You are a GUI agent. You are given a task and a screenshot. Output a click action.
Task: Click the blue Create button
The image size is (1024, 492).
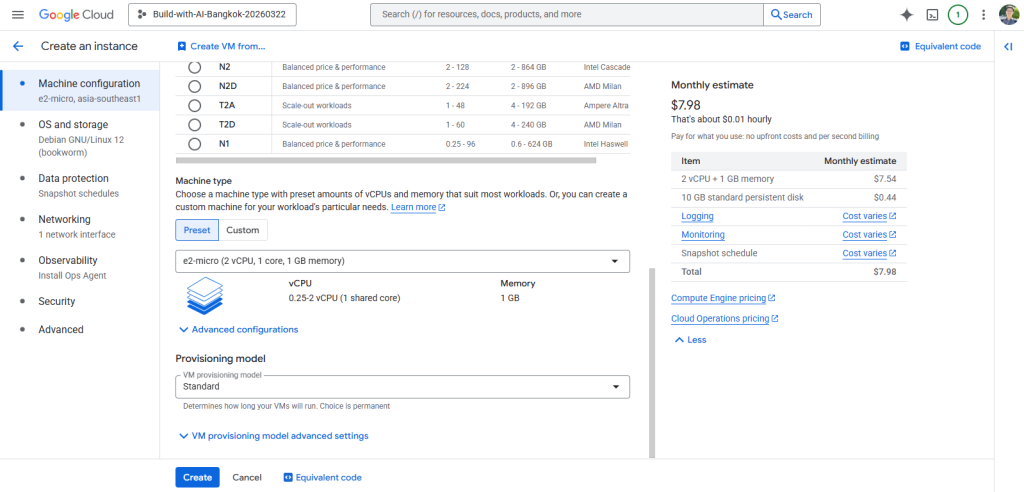click(197, 477)
